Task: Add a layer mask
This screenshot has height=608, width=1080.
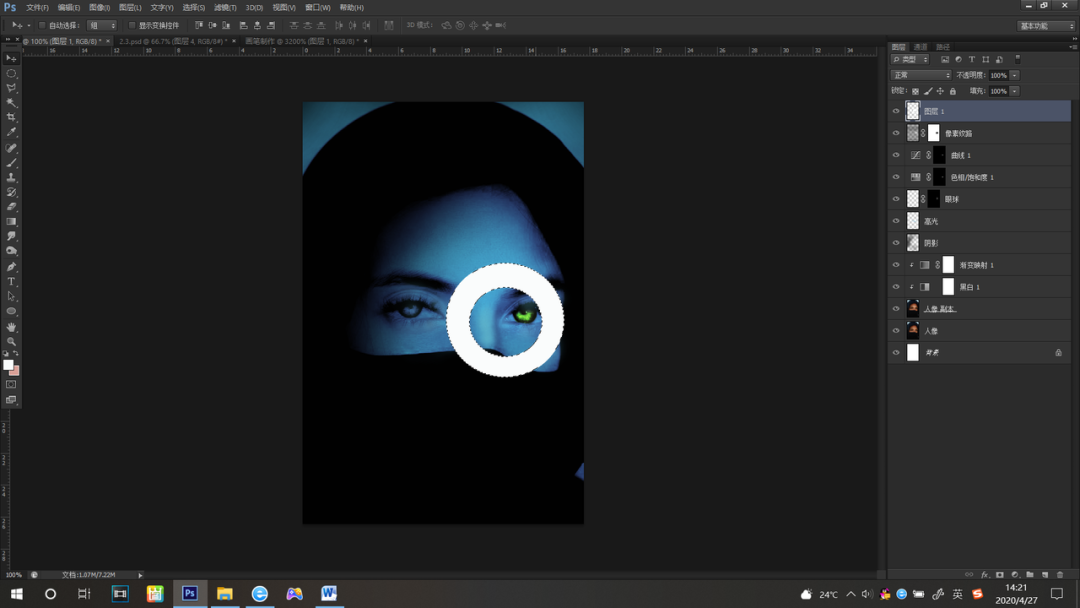Action: (999, 574)
